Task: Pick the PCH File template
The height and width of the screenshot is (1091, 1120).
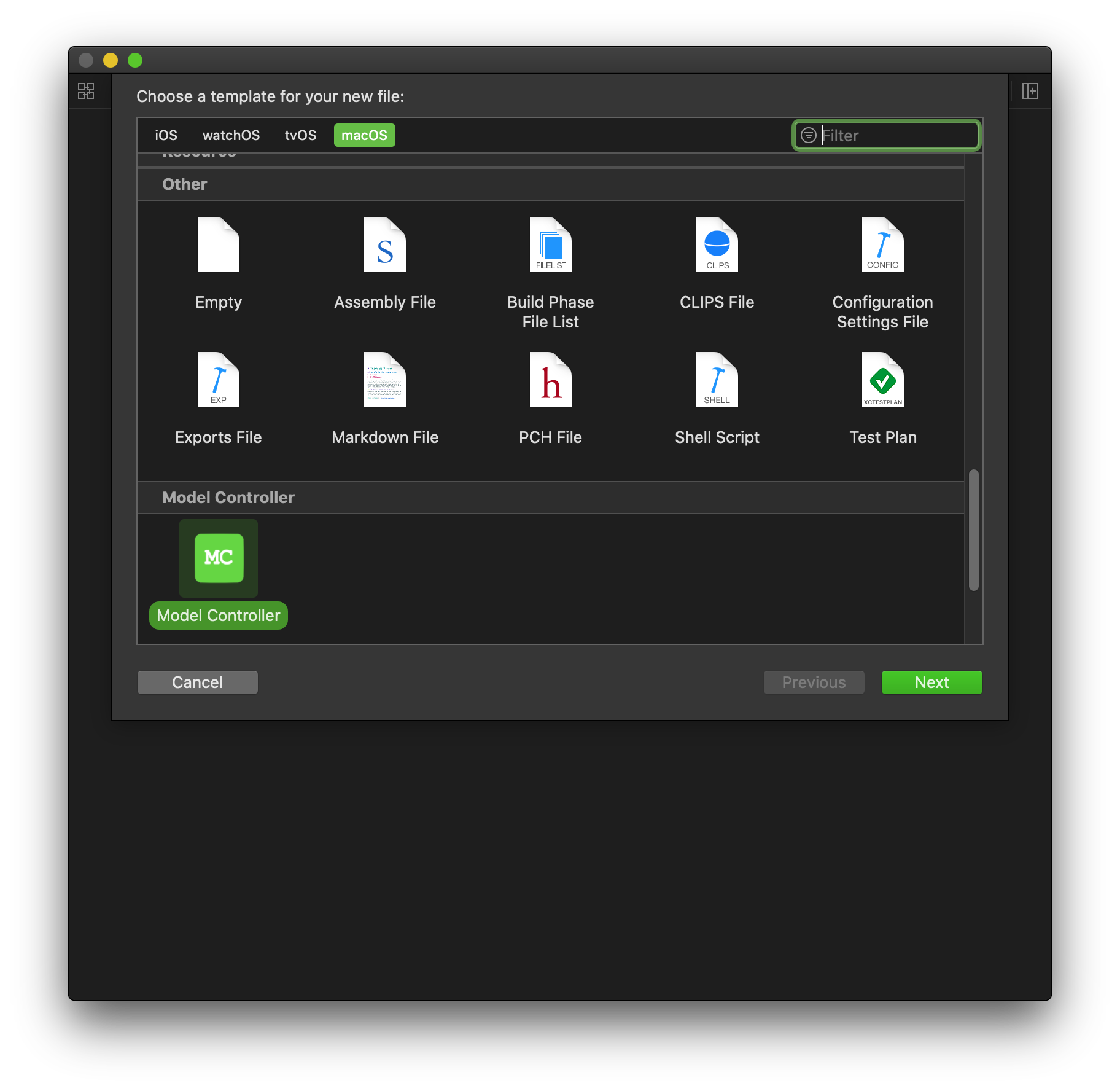Action: click(550, 380)
